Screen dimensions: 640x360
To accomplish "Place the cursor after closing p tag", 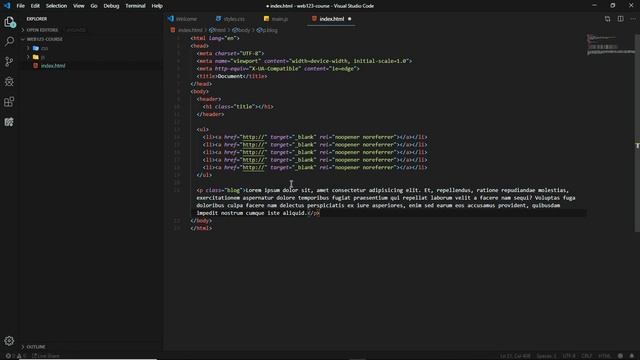I will [320, 213].
